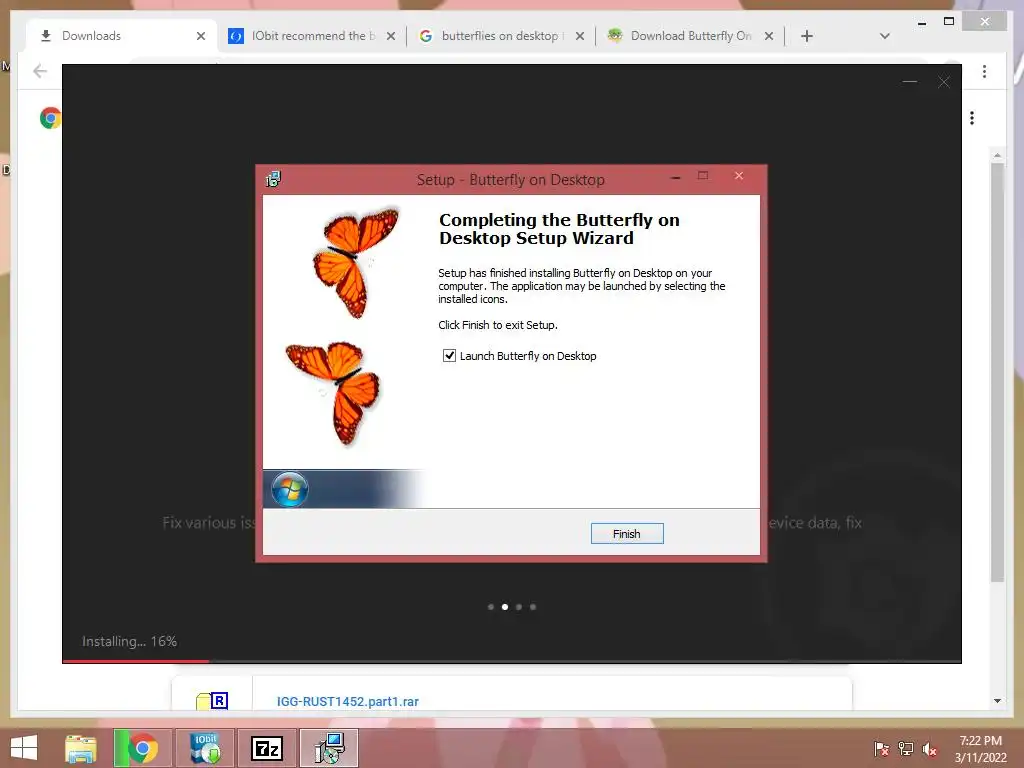Uncheck Launch Butterfly on Desktop checkbox

(x=449, y=356)
